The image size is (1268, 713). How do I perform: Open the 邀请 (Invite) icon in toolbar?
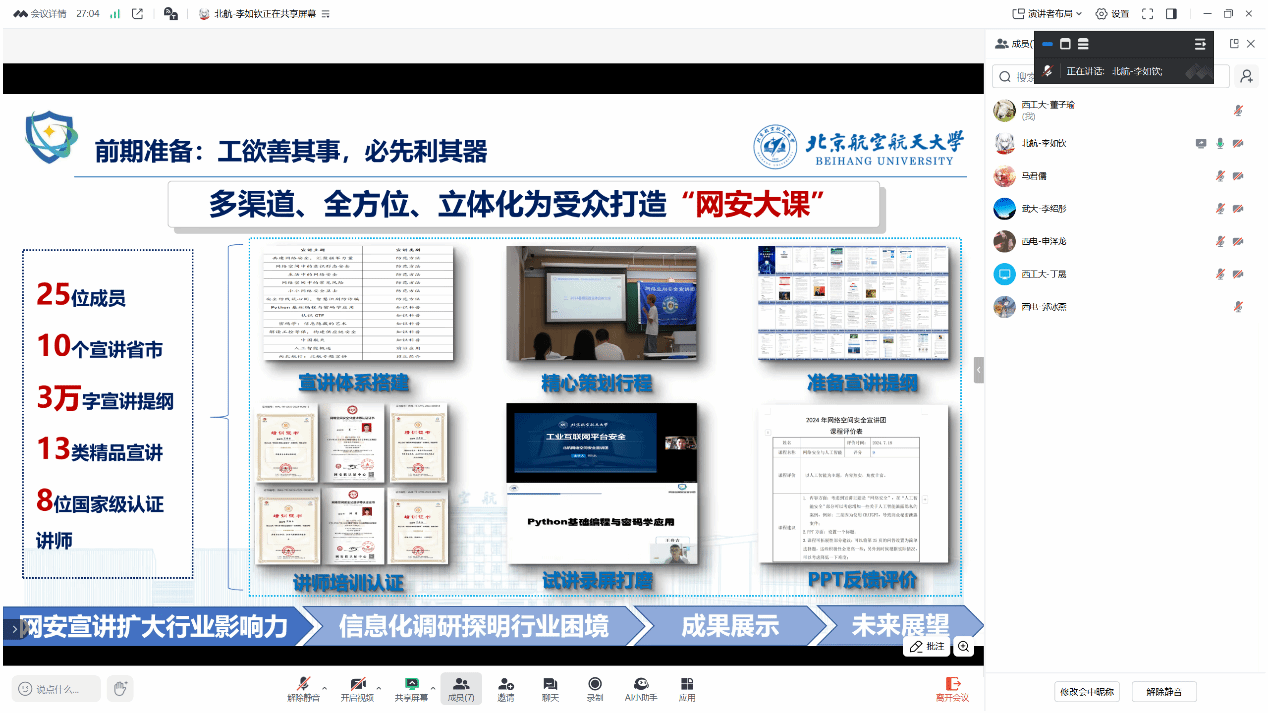coord(506,687)
